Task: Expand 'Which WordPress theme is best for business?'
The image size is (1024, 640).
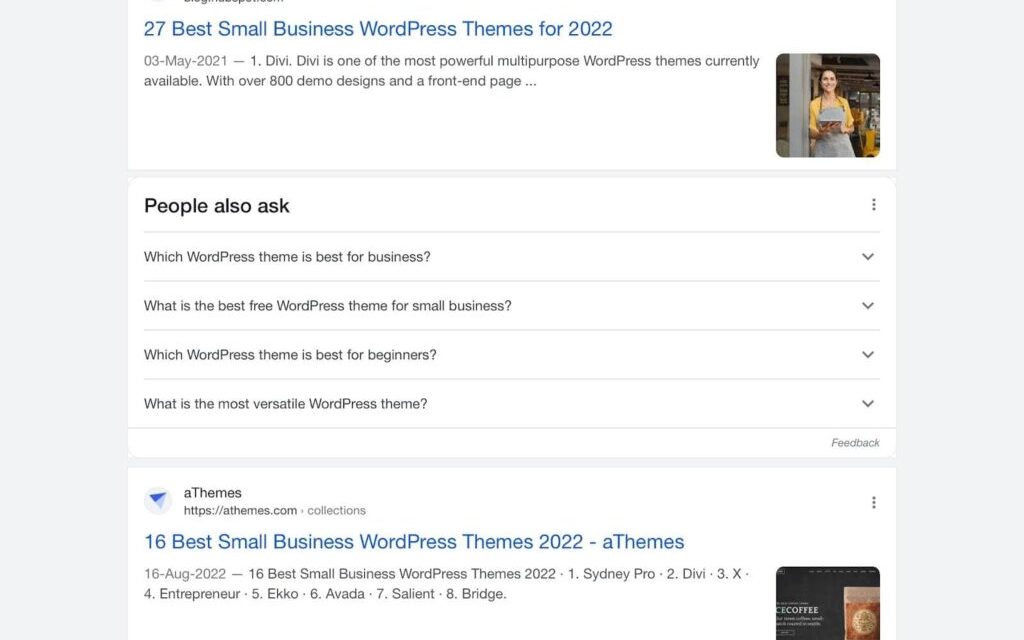Action: tap(287, 256)
